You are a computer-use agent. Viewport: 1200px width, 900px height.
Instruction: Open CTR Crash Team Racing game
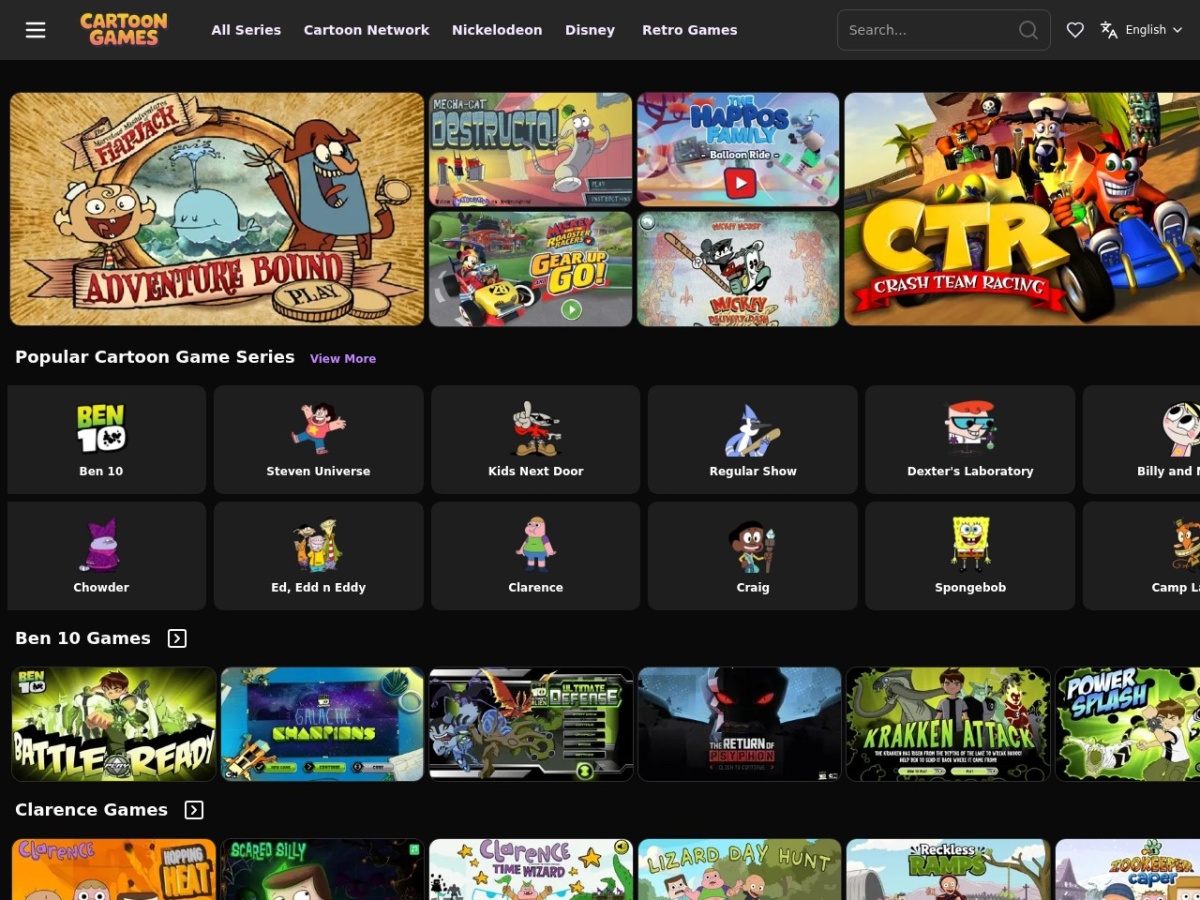pos(1022,209)
